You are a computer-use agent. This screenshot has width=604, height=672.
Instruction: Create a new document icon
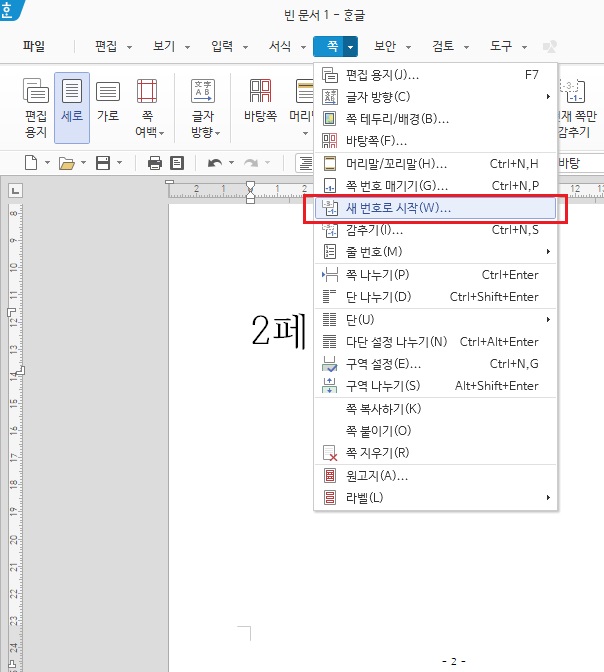31,163
